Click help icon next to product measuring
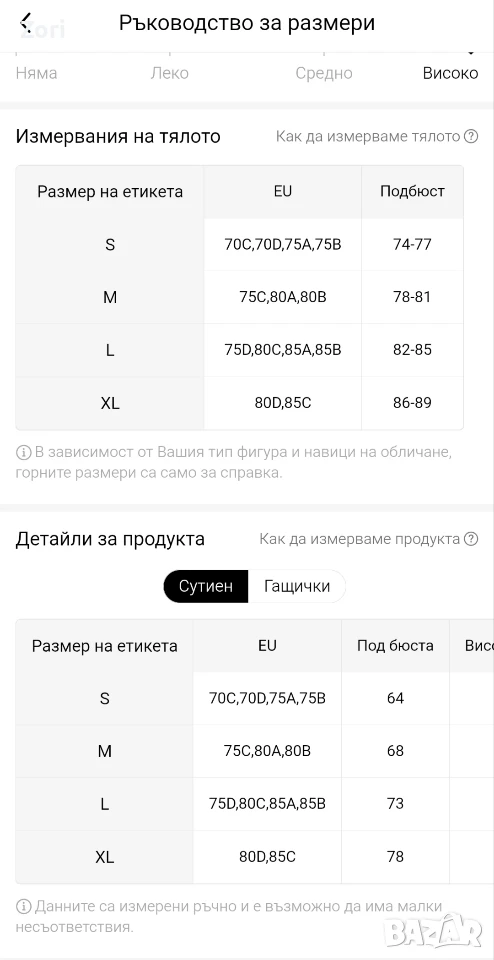494x960 pixels. [471, 539]
